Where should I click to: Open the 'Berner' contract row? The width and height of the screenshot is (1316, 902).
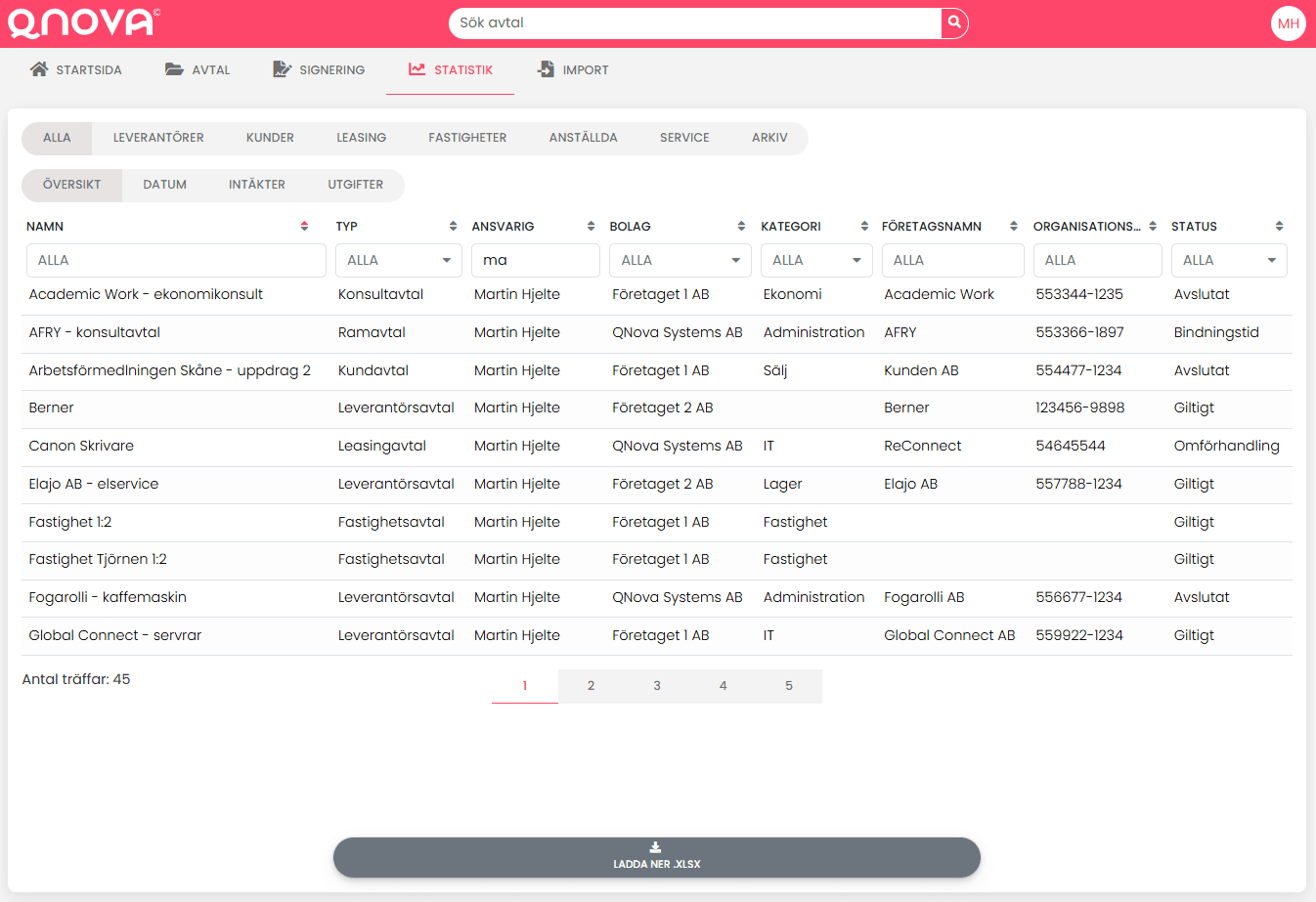coord(657,408)
